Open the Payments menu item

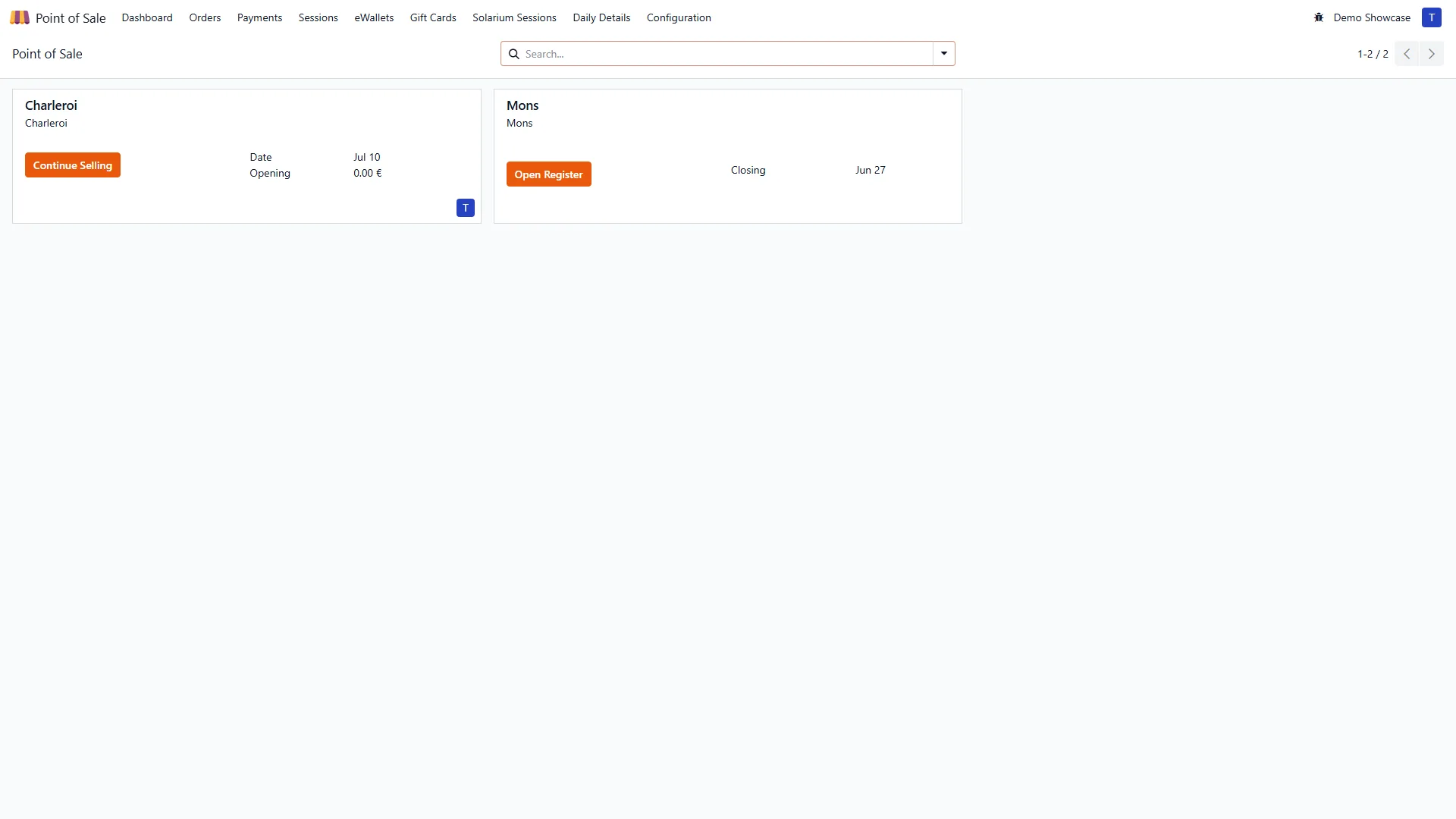pyautogui.click(x=259, y=17)
